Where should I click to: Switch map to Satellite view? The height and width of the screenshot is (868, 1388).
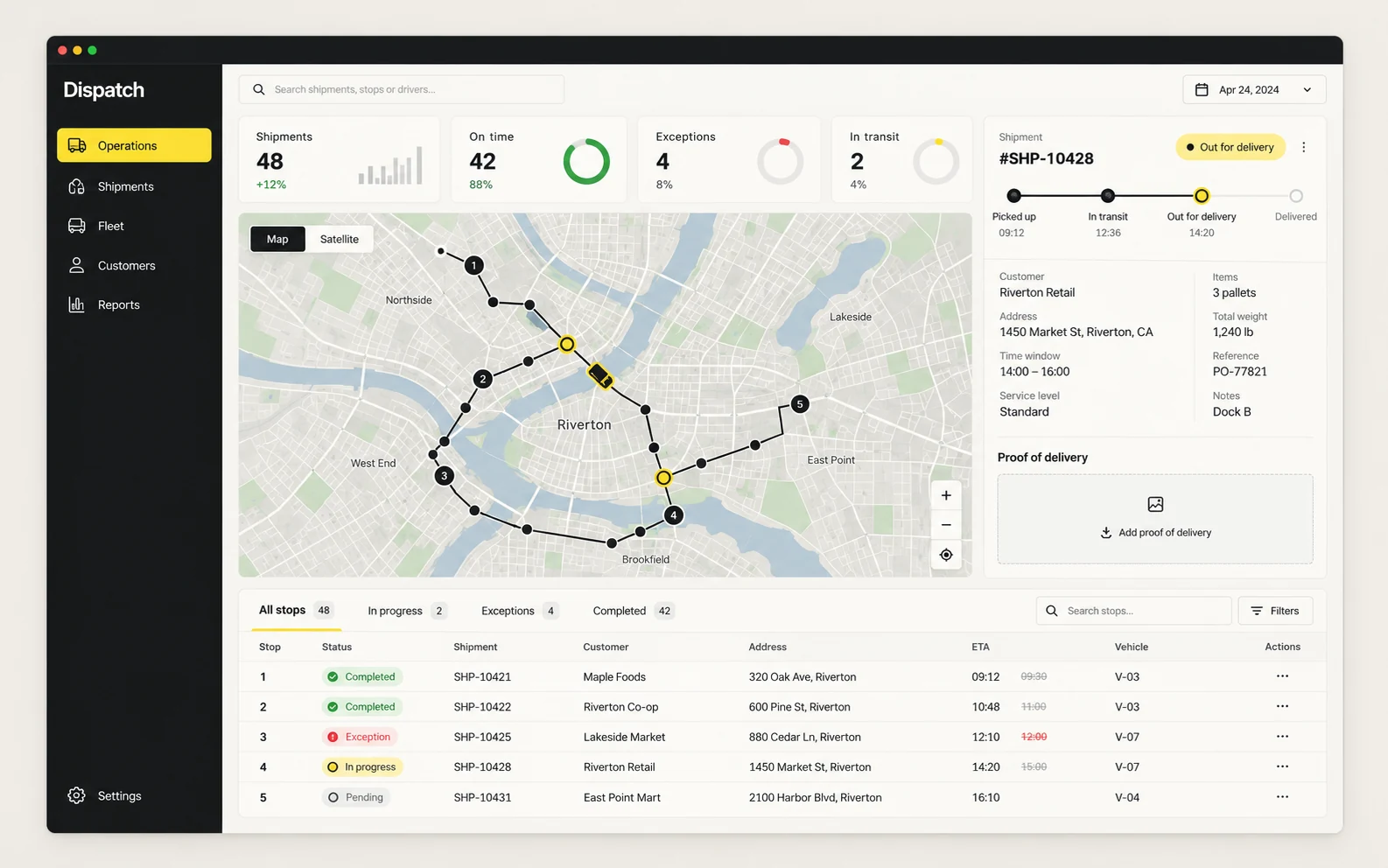point(340,239)
